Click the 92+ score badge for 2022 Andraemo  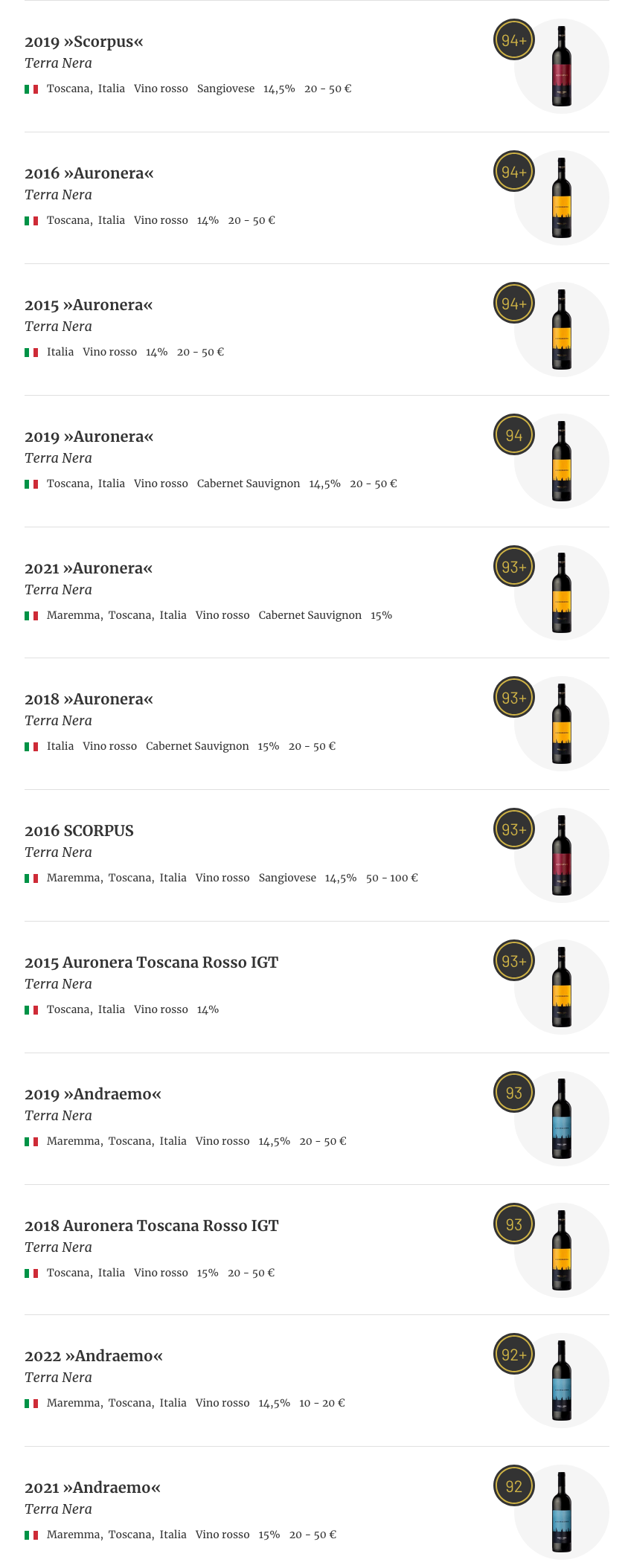point(514,1355)
